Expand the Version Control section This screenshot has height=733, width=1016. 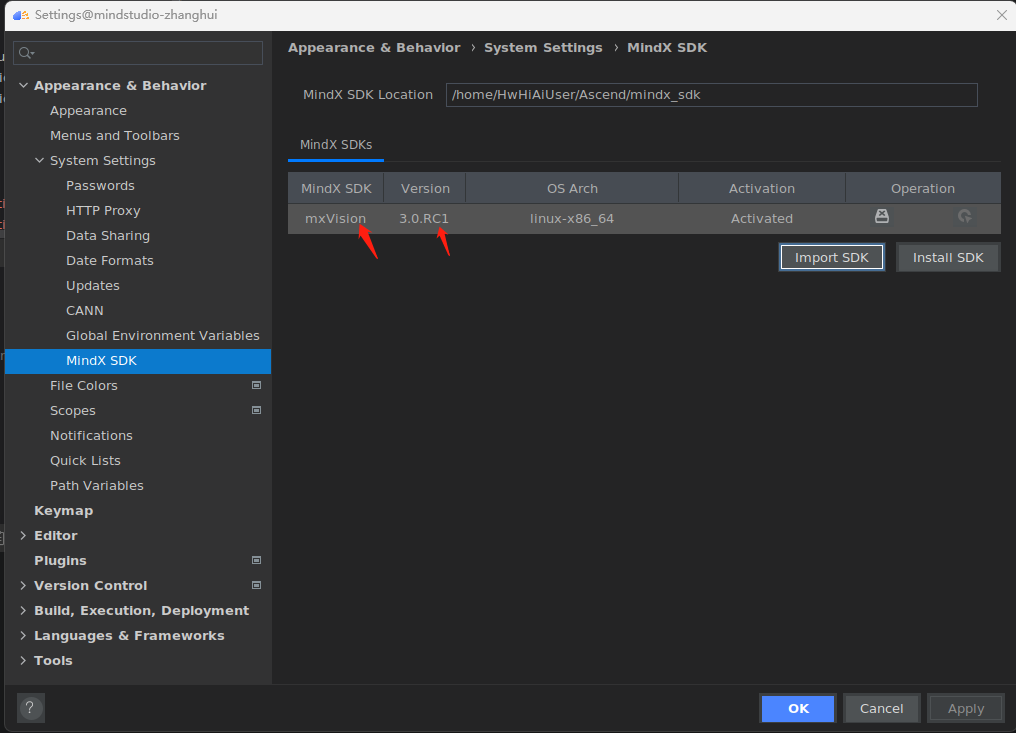pos(23,585)
